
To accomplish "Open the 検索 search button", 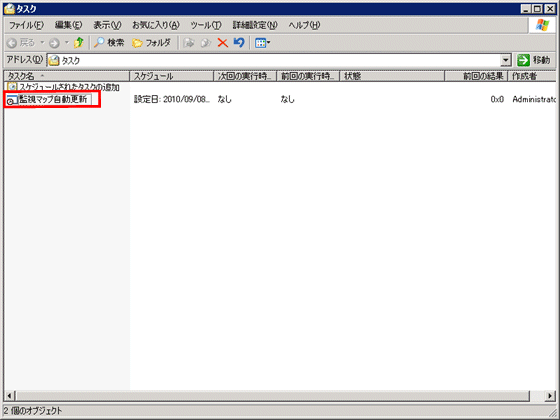I will pos(109,43).
